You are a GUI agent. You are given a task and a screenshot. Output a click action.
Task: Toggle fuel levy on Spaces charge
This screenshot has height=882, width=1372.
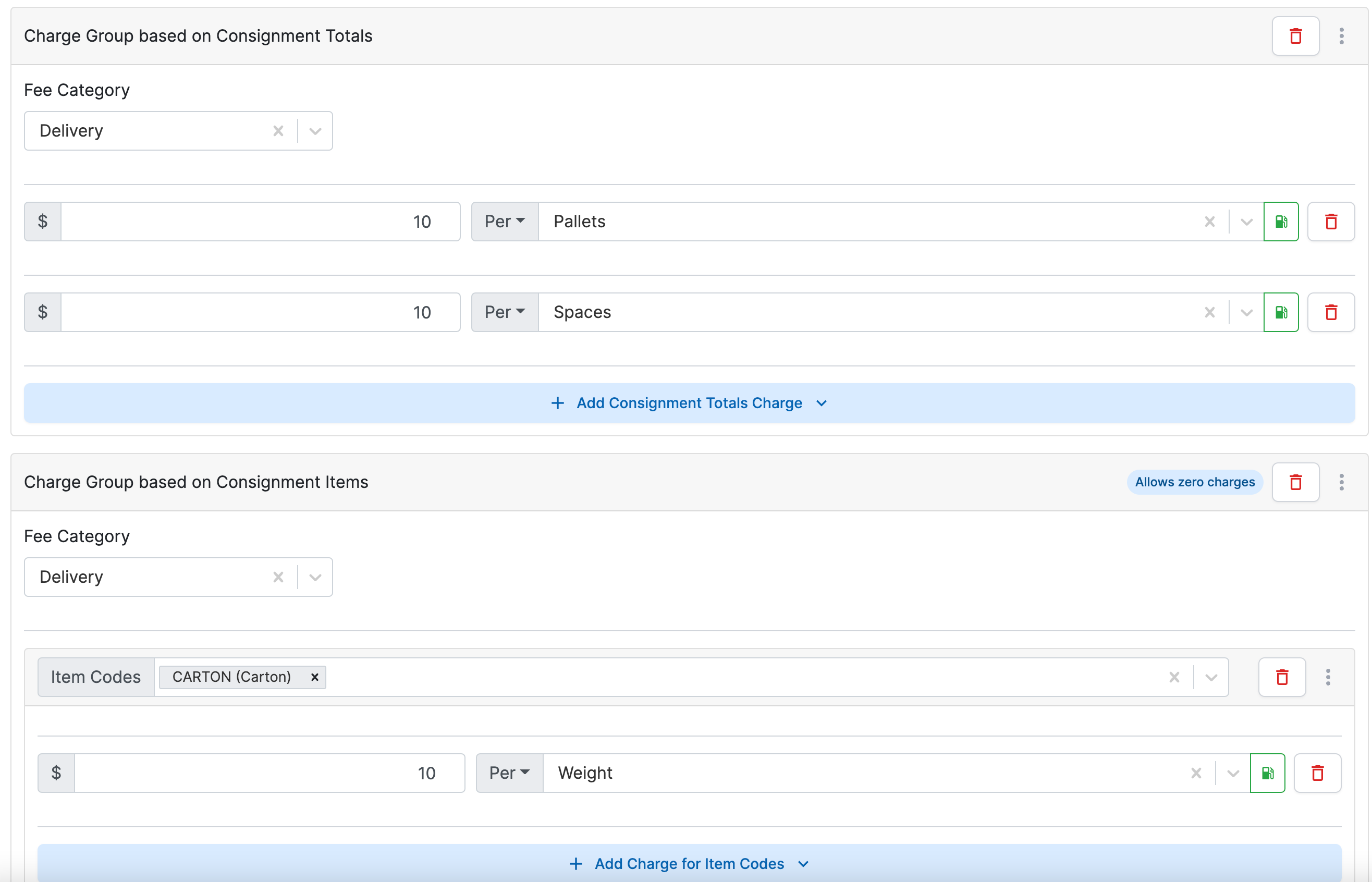(x=1280, y=312)
